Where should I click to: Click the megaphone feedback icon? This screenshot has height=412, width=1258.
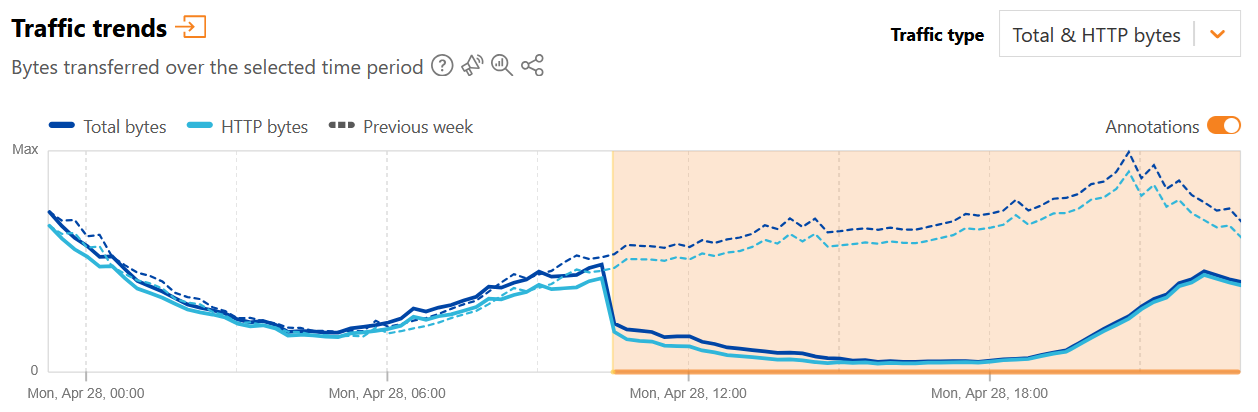tap(472, 67)
